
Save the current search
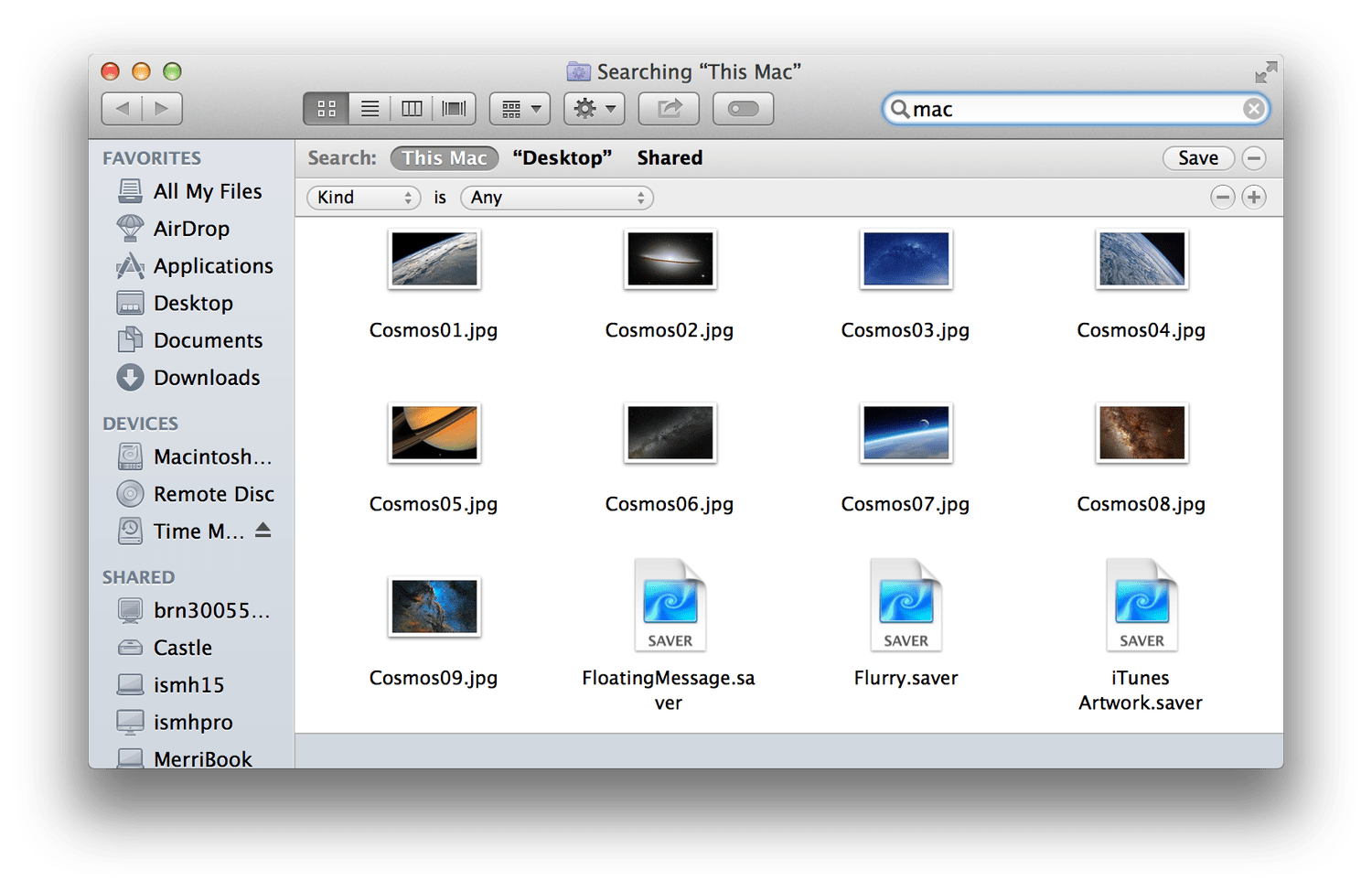coord(1198,158)
